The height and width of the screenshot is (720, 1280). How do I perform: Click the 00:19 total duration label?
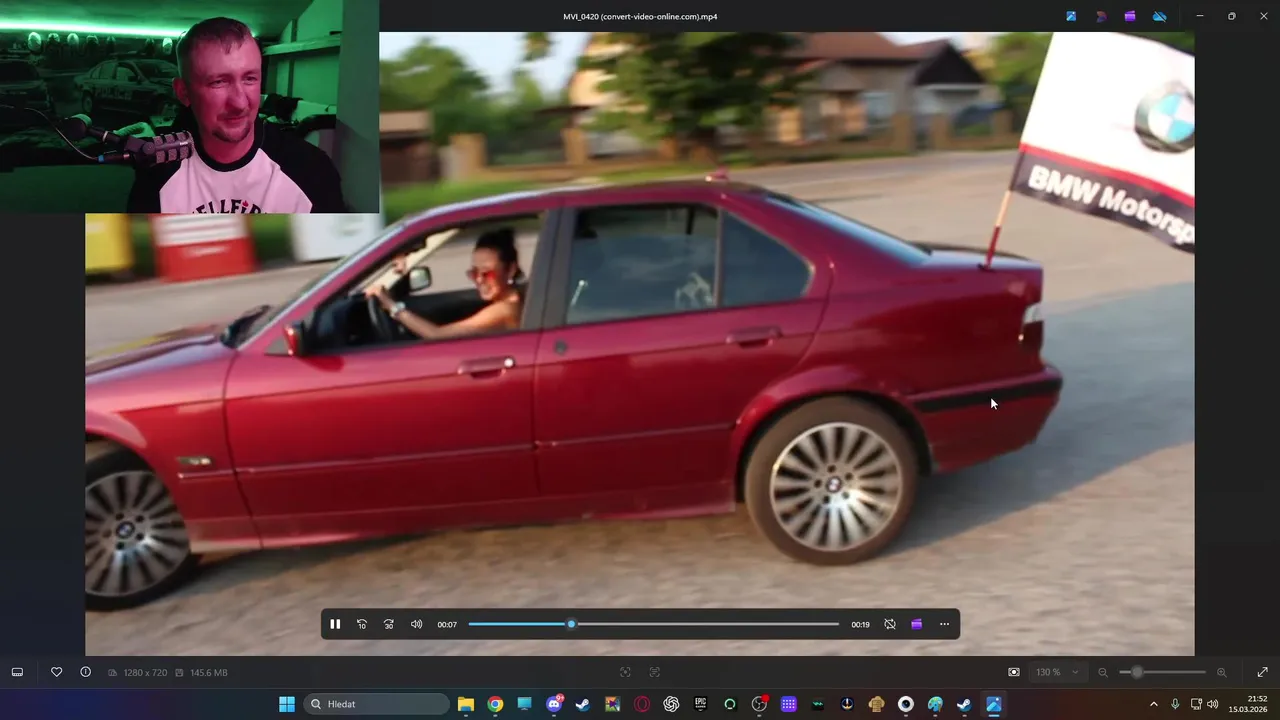coord(860,624)
